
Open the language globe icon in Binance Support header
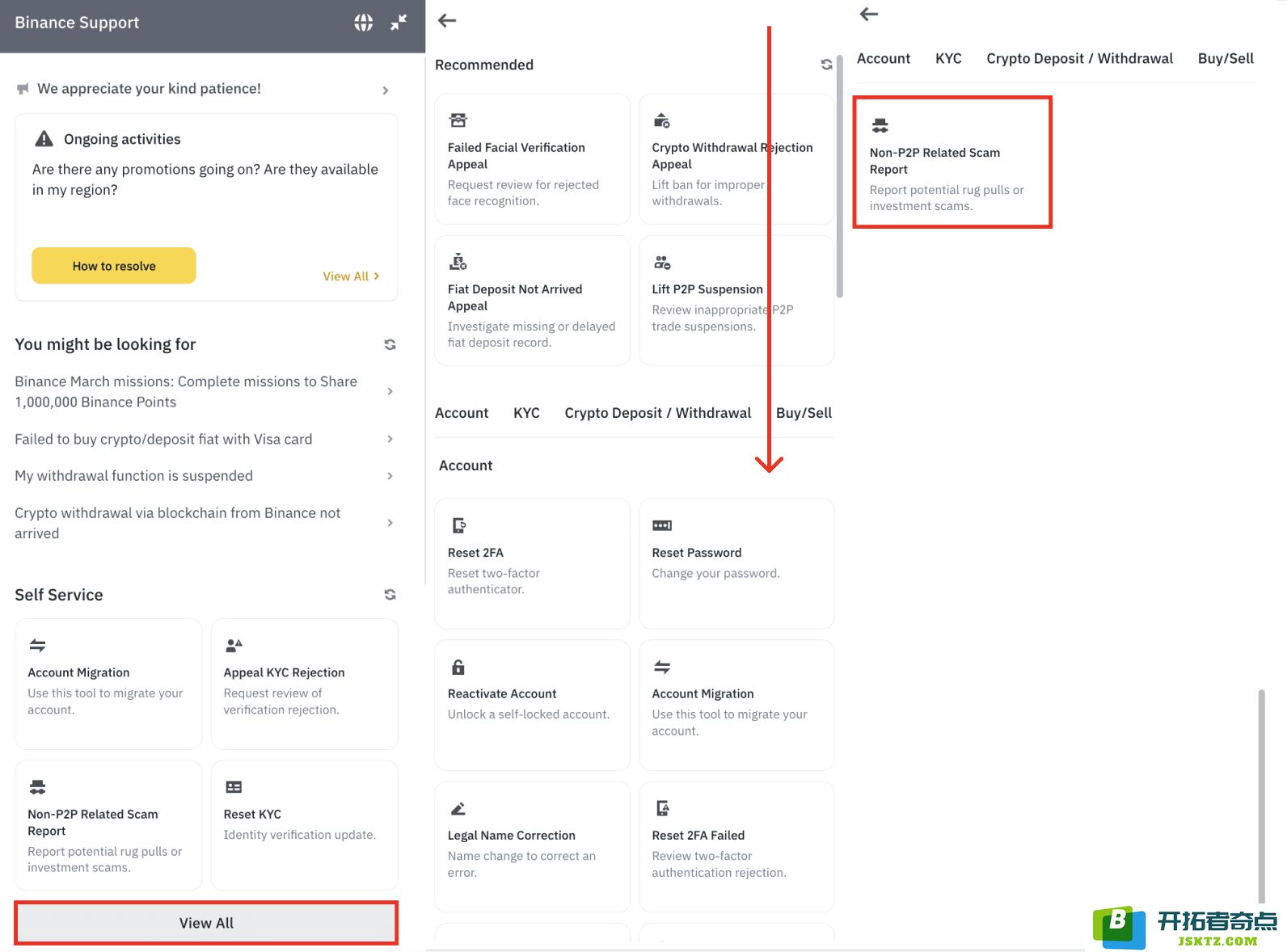(x=364, y=23)
